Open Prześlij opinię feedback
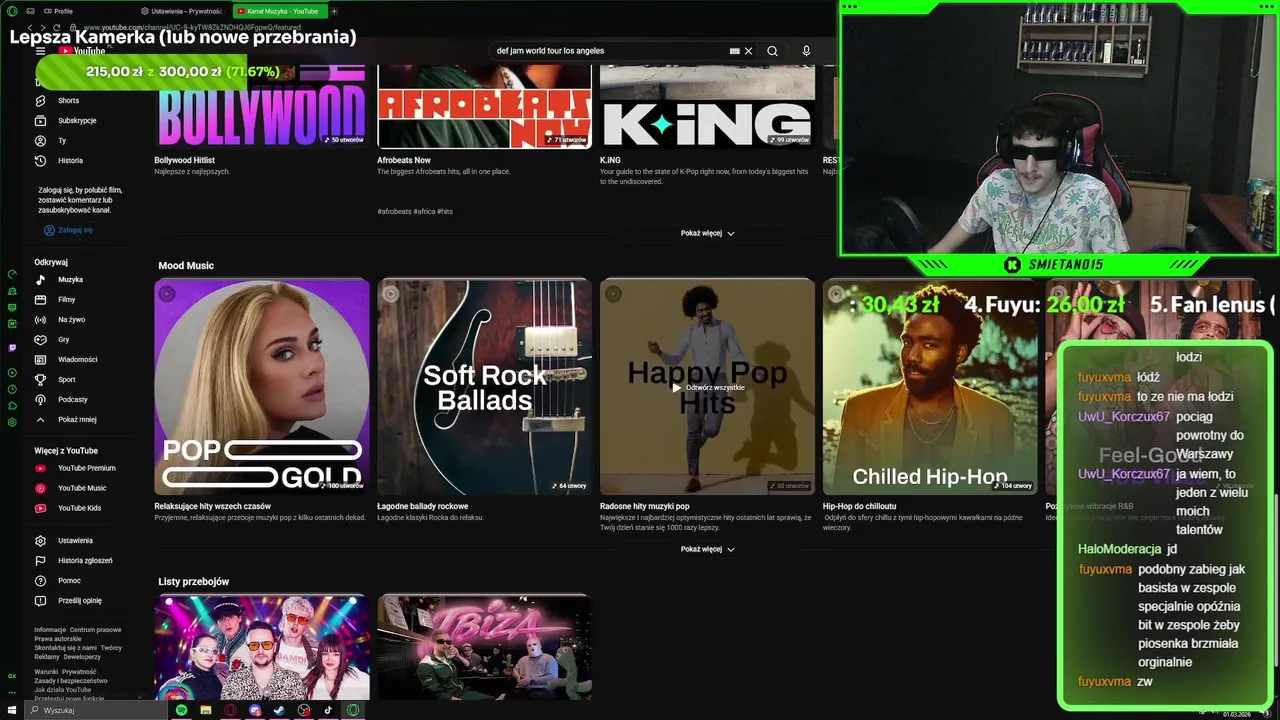1280x720 pixels. (79, 601)
